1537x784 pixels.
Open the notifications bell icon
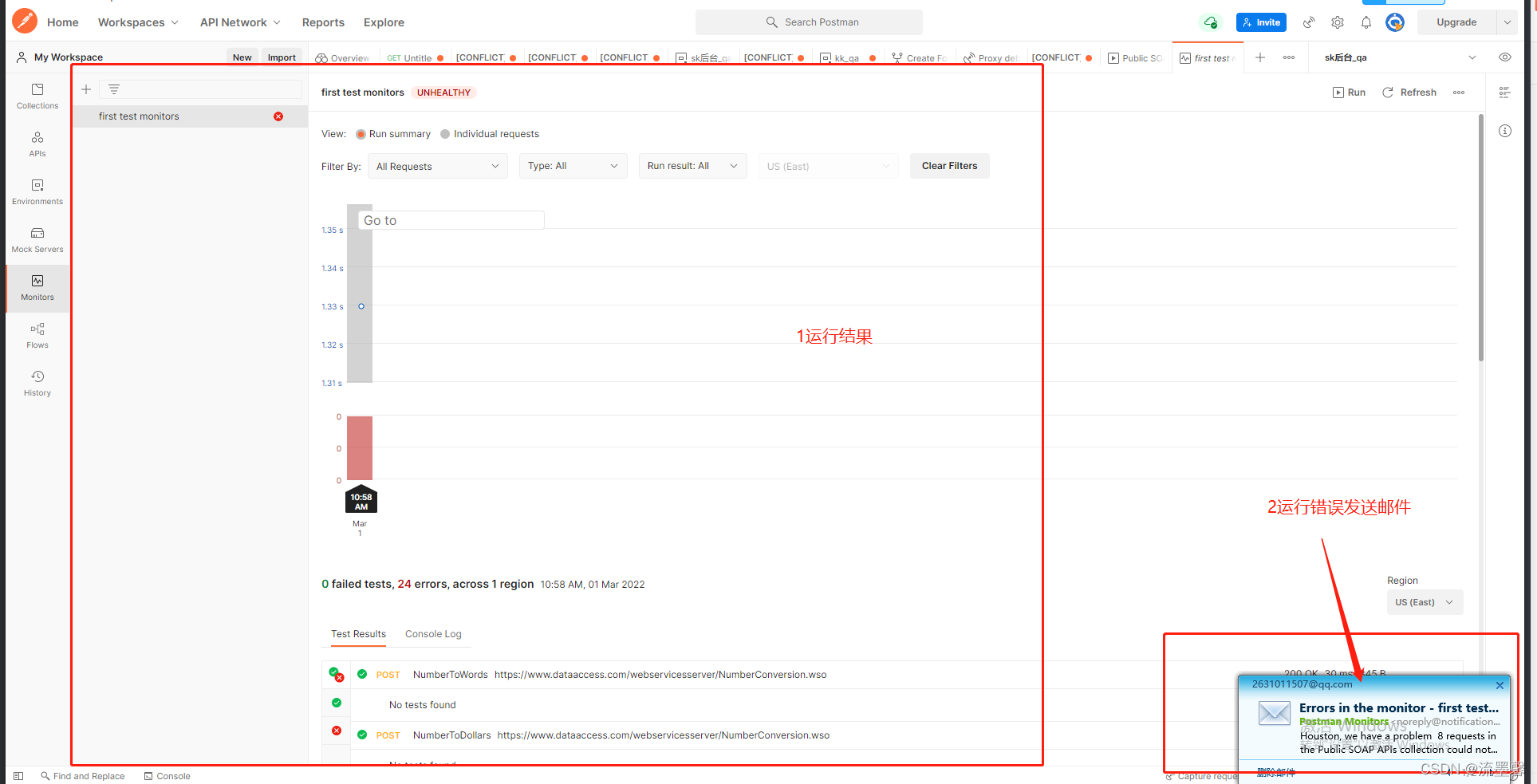[1366, 22]
